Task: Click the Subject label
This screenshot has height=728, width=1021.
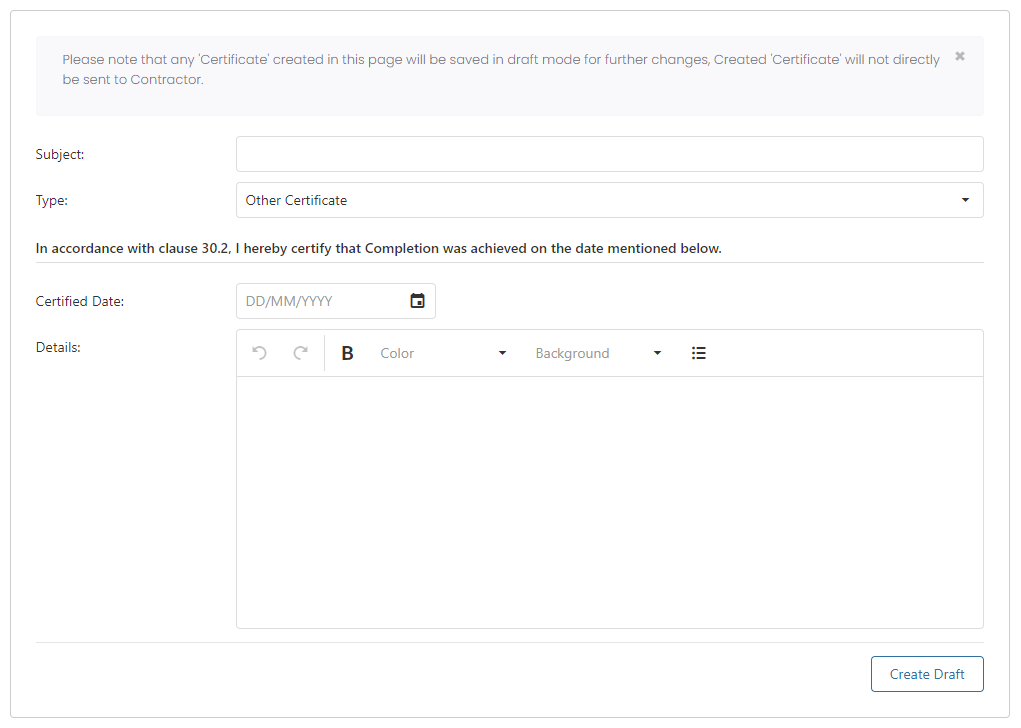Action: (60, 154)
